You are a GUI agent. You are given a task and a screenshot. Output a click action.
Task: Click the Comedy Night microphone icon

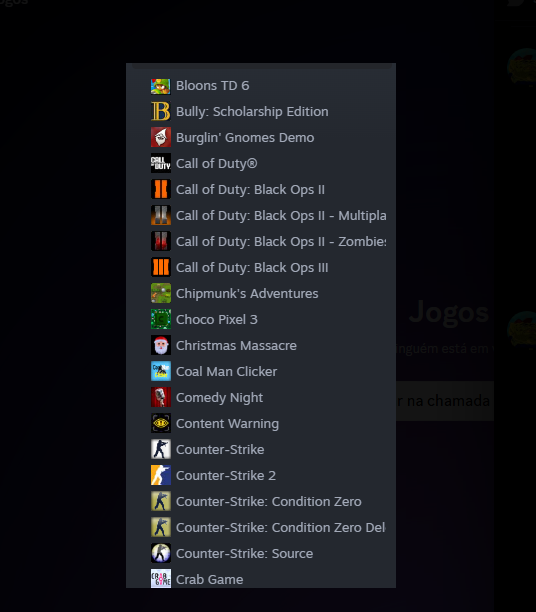point(161,397)
